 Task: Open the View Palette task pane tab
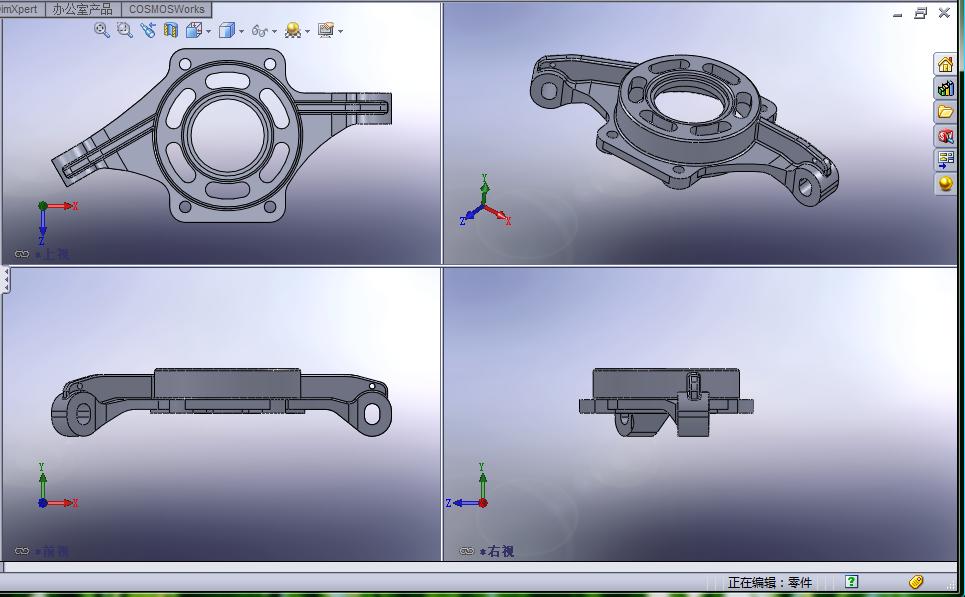click(x=945, y=160)
